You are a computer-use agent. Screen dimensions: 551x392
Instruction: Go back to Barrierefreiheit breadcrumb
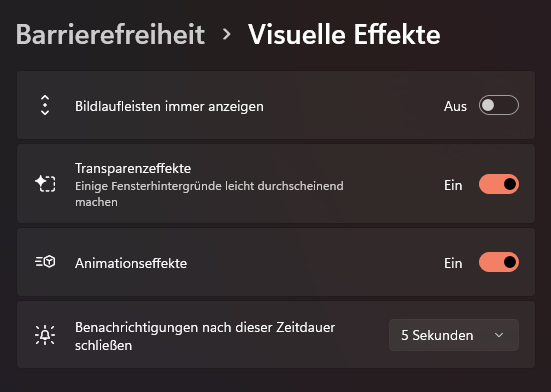(x=110, y=34)
